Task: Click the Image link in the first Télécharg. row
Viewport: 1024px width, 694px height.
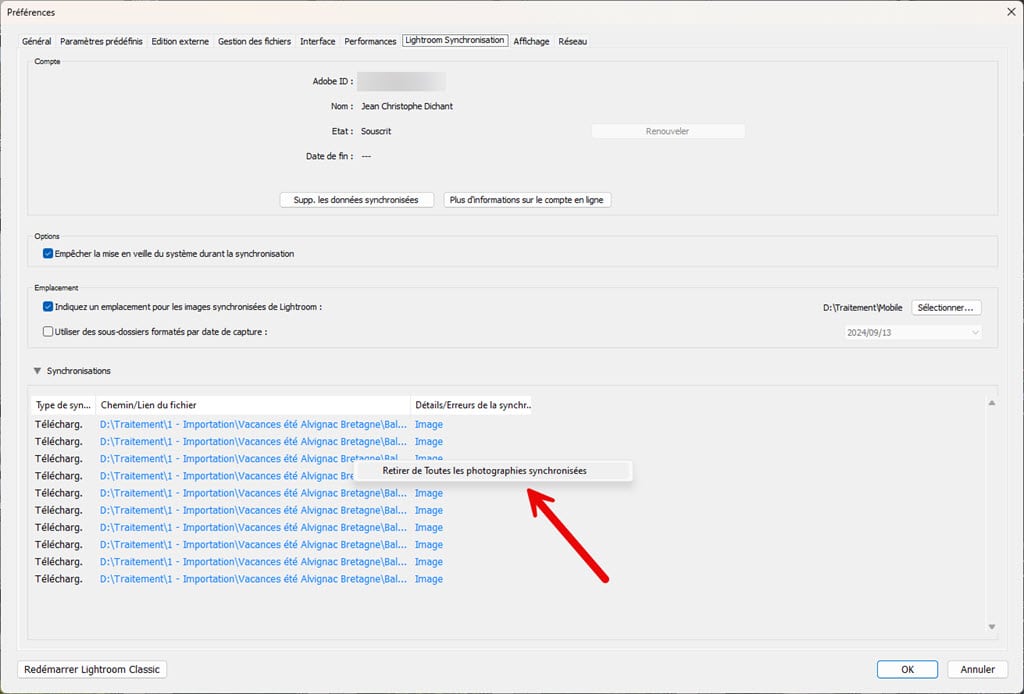Action: click(429, 424)
